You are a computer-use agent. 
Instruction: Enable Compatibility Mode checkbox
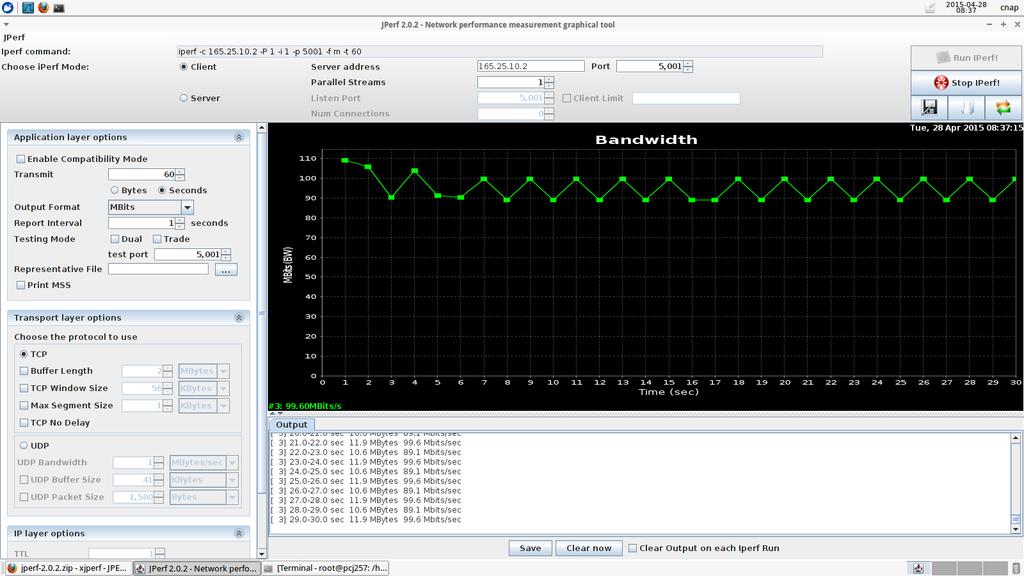(20, 159)
